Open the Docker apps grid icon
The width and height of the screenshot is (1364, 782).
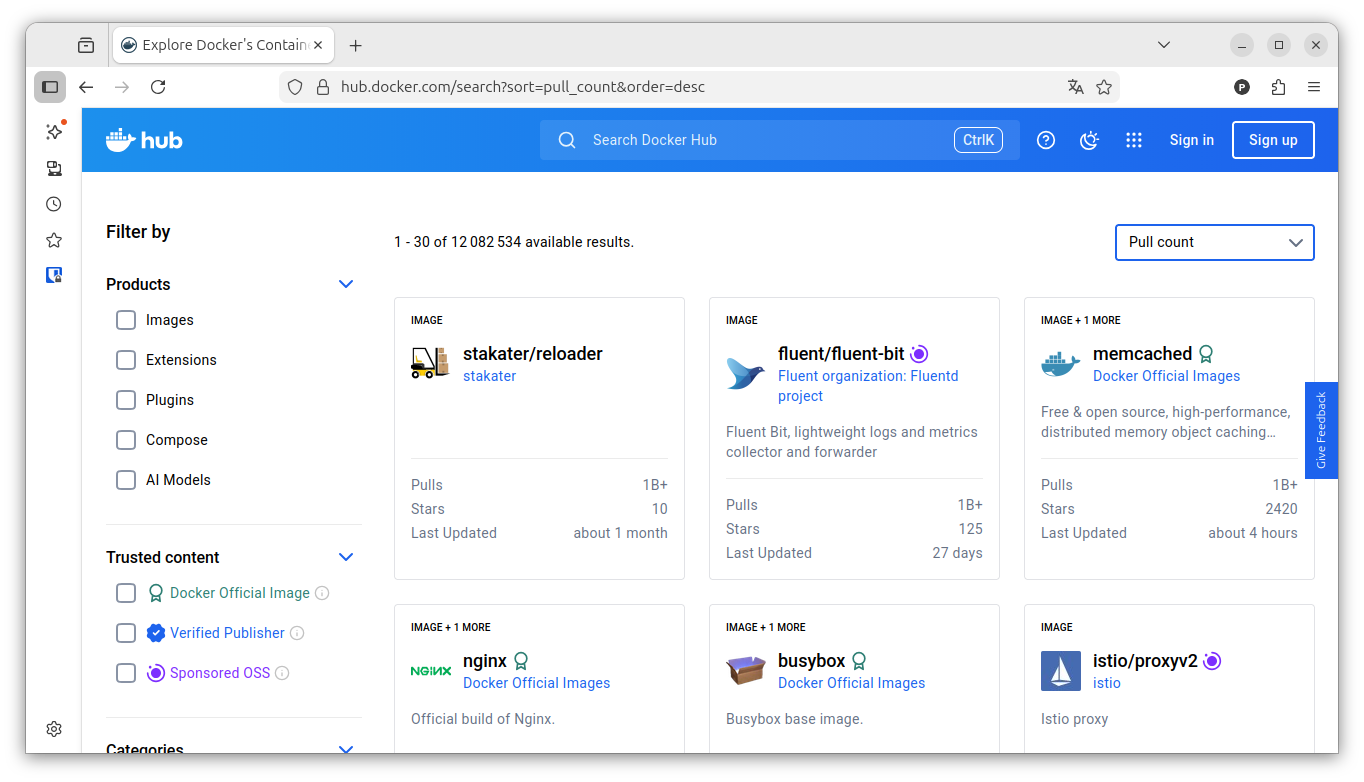tap(1133, 140)
